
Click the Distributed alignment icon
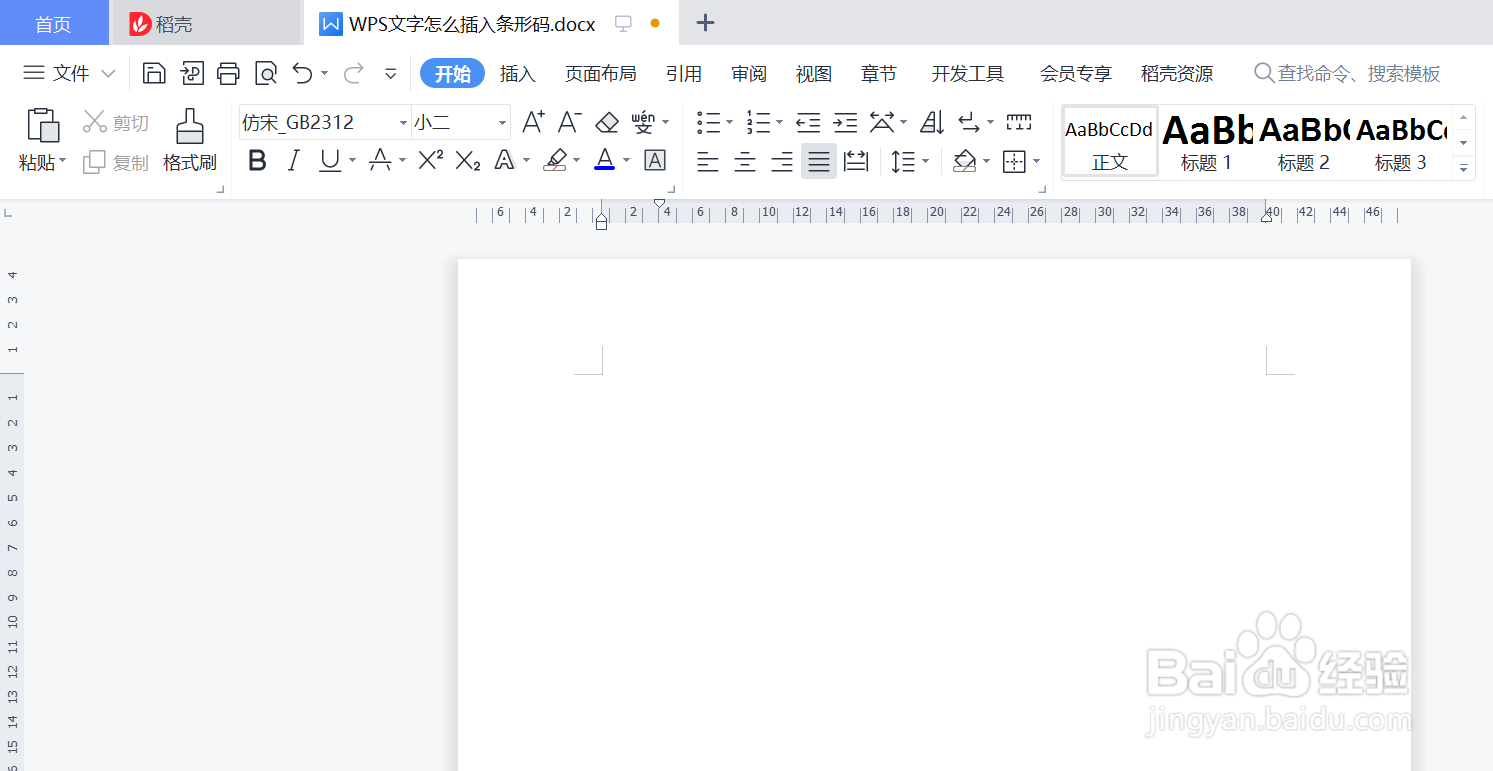856,161
